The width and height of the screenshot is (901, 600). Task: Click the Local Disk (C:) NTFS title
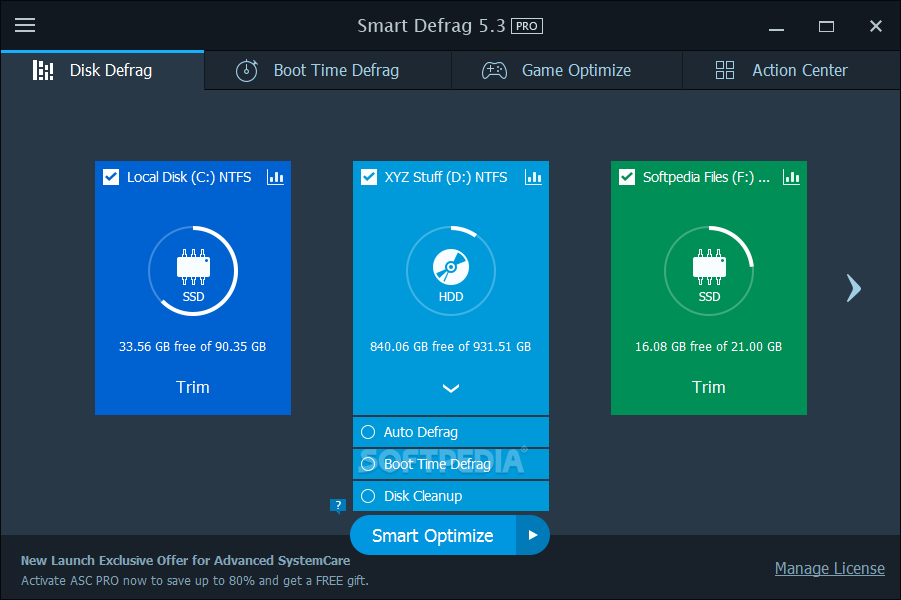coord(189,177)
